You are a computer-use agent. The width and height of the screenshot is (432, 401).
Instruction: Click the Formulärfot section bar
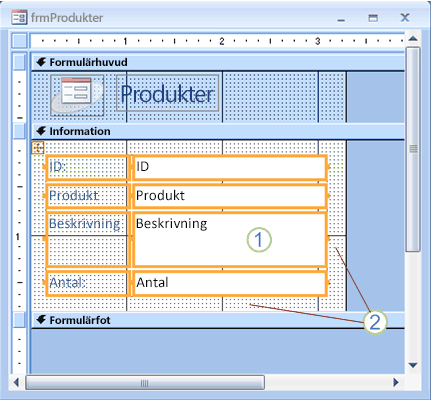(218, 320)
